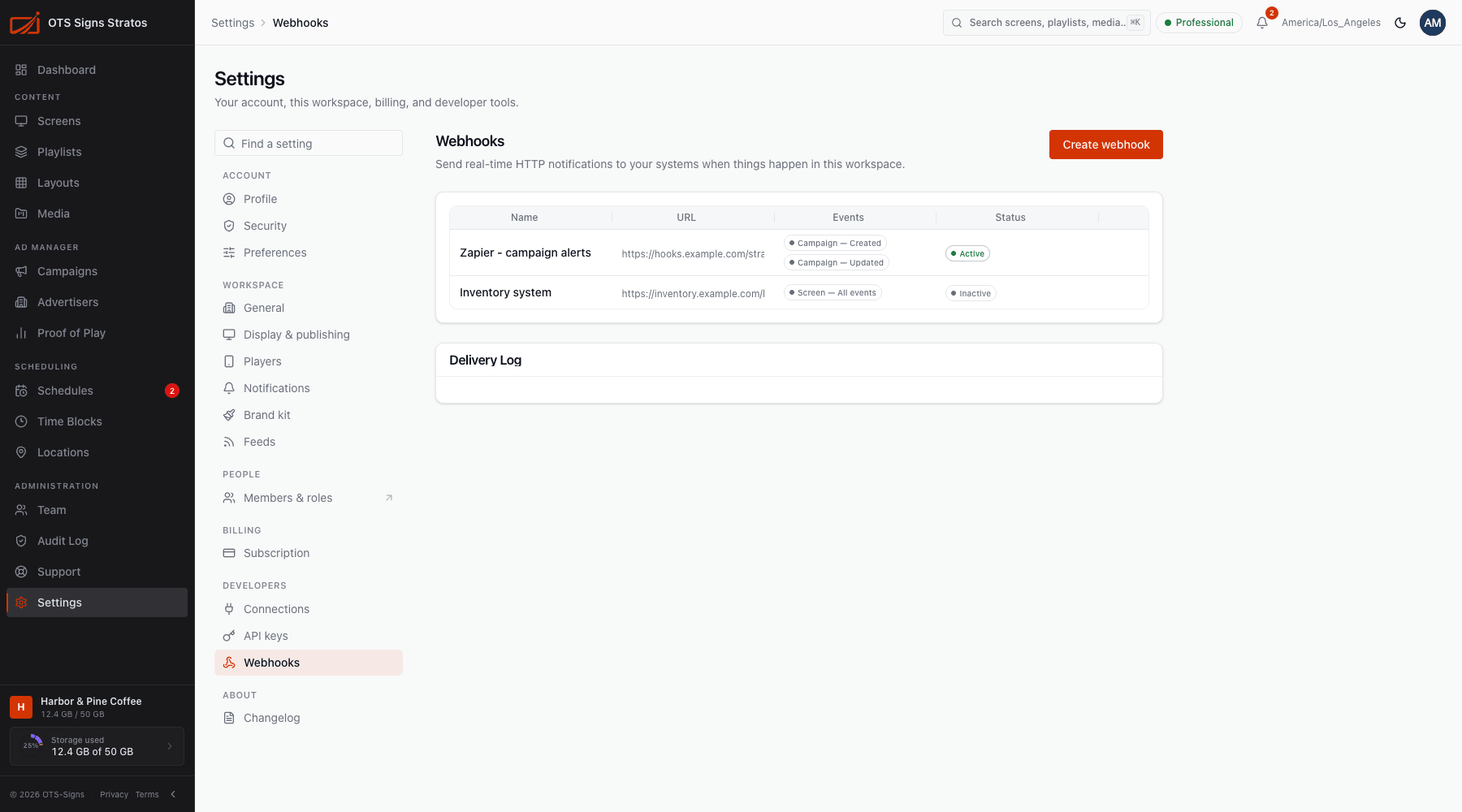Open Zapier - campaign alerts webhook row
The height and width of the screenshot is (812, 1462).
[x=799, y=253]
